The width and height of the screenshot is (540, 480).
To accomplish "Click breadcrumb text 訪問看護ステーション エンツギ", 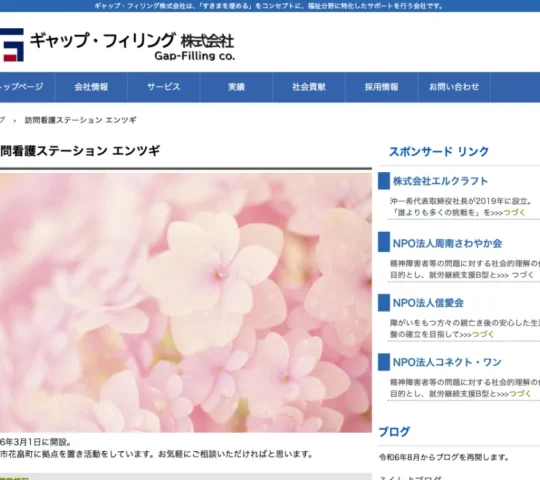I will pos(81,120).
